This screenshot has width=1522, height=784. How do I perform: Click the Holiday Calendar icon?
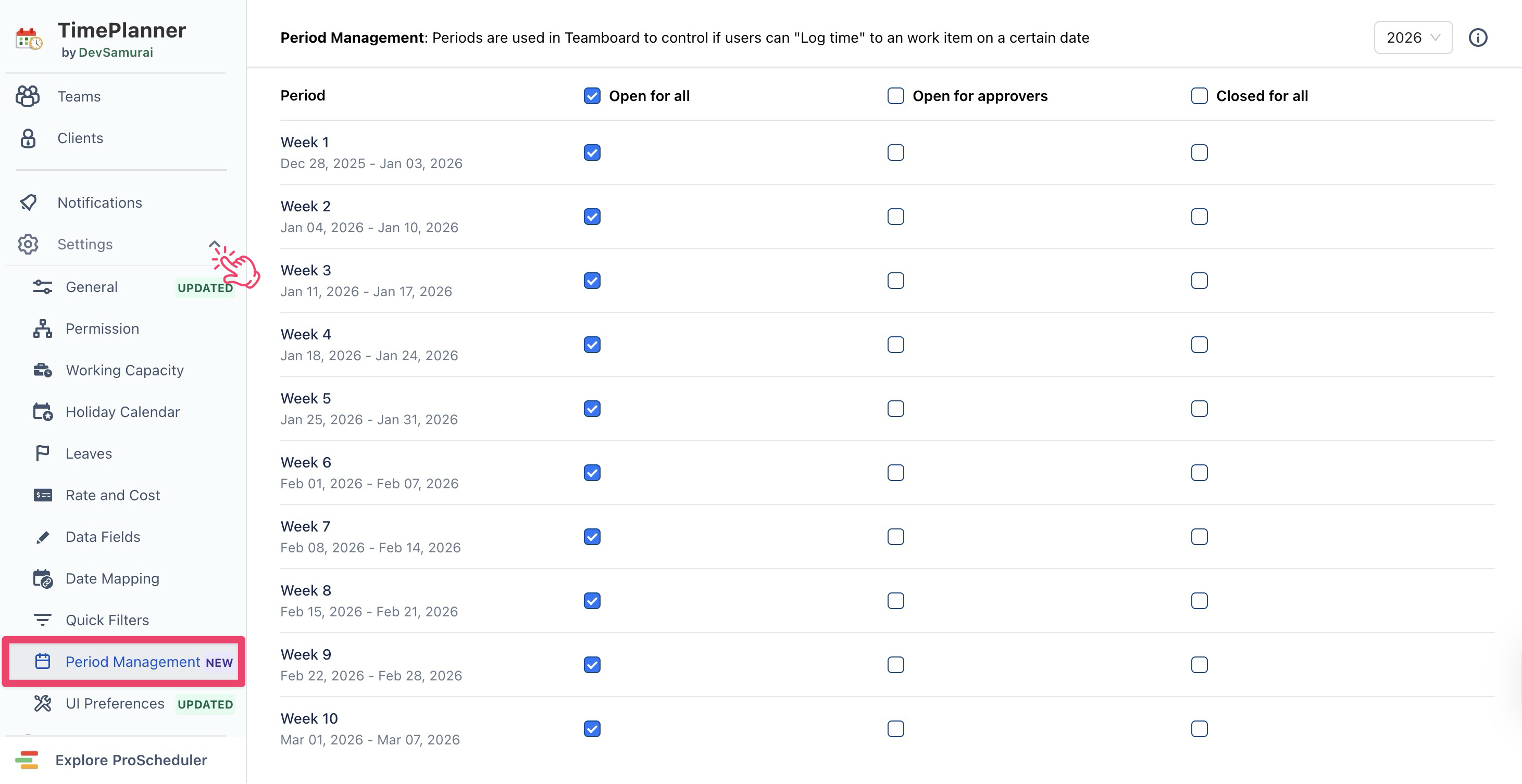[x=43, y=412]
